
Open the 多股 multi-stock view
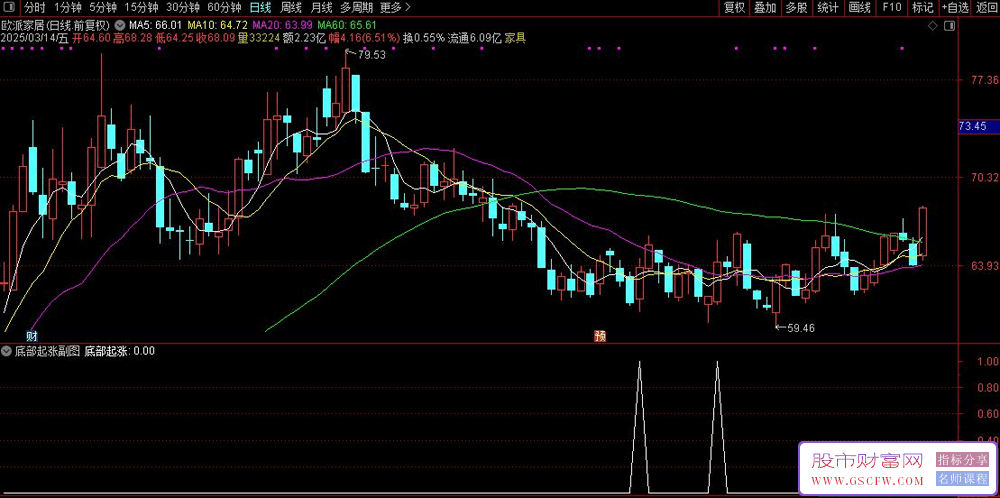[x=796, y=8]
